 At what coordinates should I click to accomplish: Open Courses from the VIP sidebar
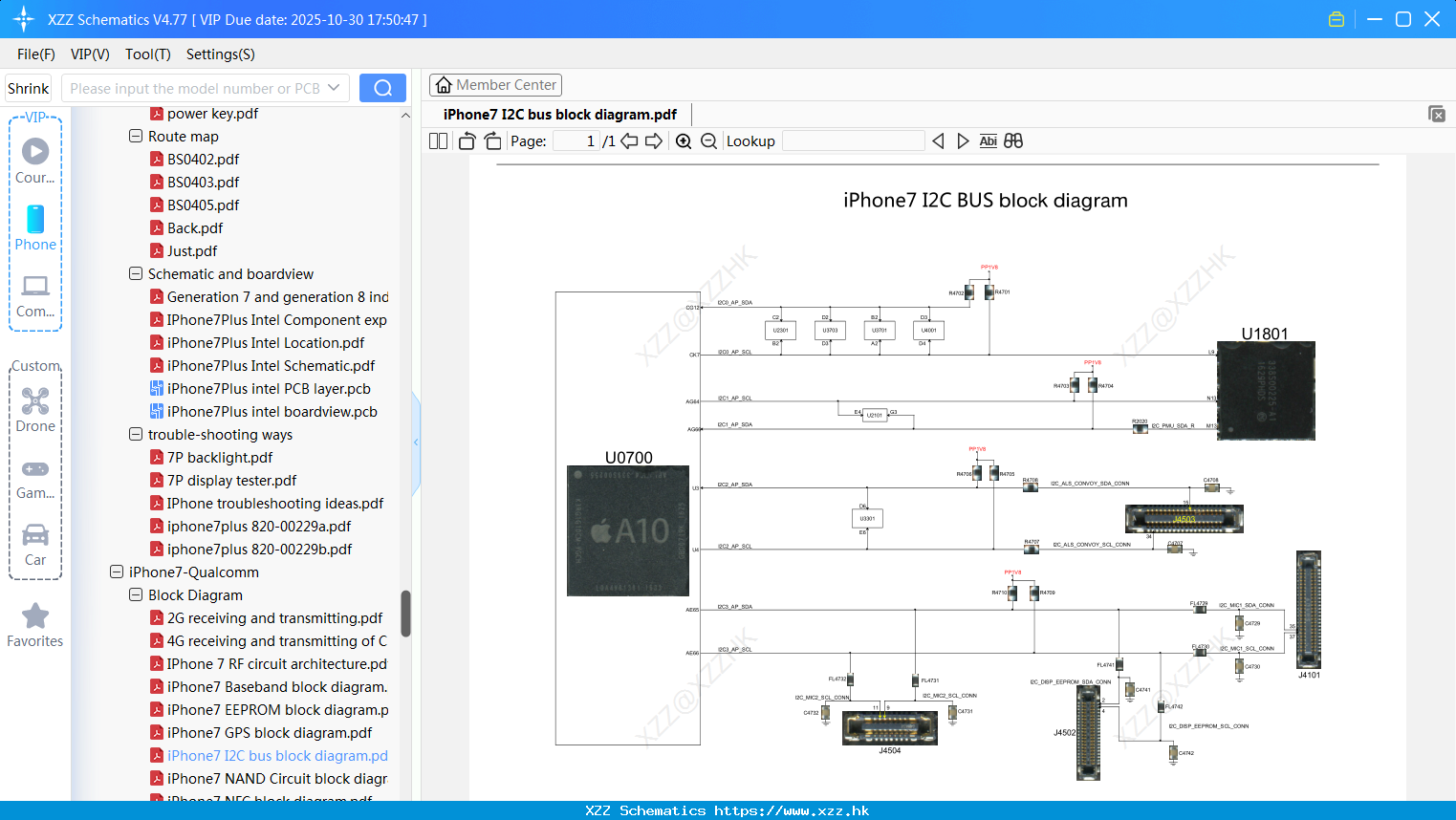[35, 161]
